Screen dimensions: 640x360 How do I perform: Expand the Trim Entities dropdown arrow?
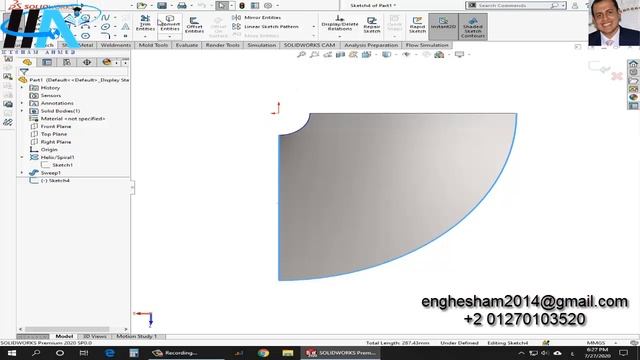tap(145, 37)
